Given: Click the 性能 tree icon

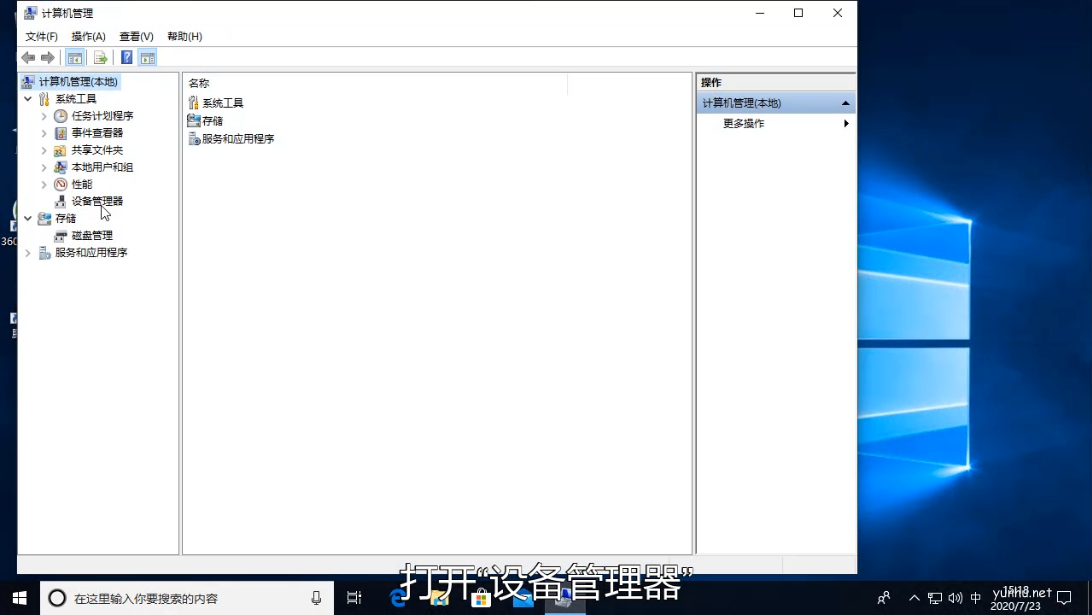Looking at the screenshot, I should tap(61, 185).
